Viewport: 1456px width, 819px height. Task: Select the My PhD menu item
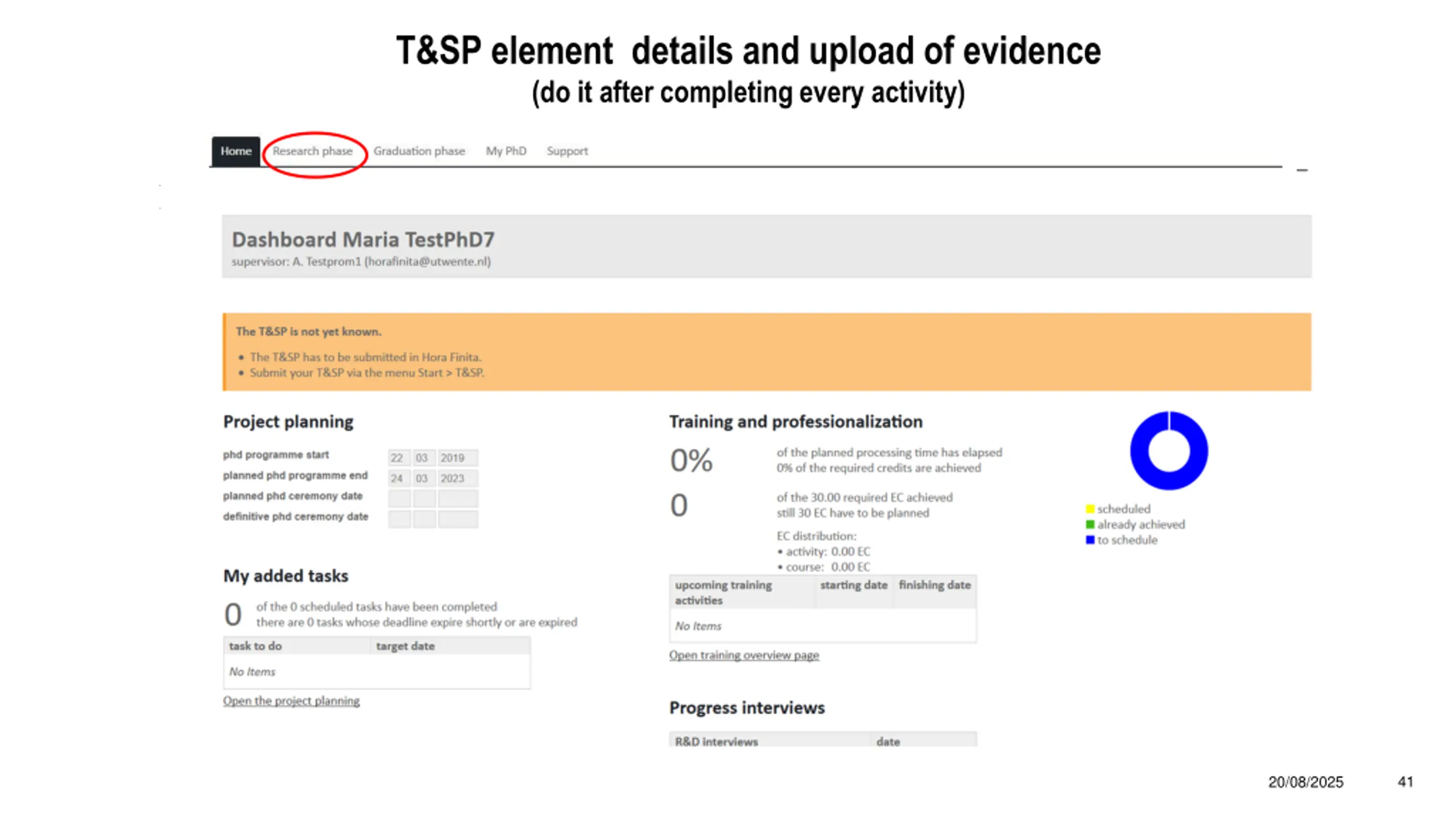[x=506, y=151]
